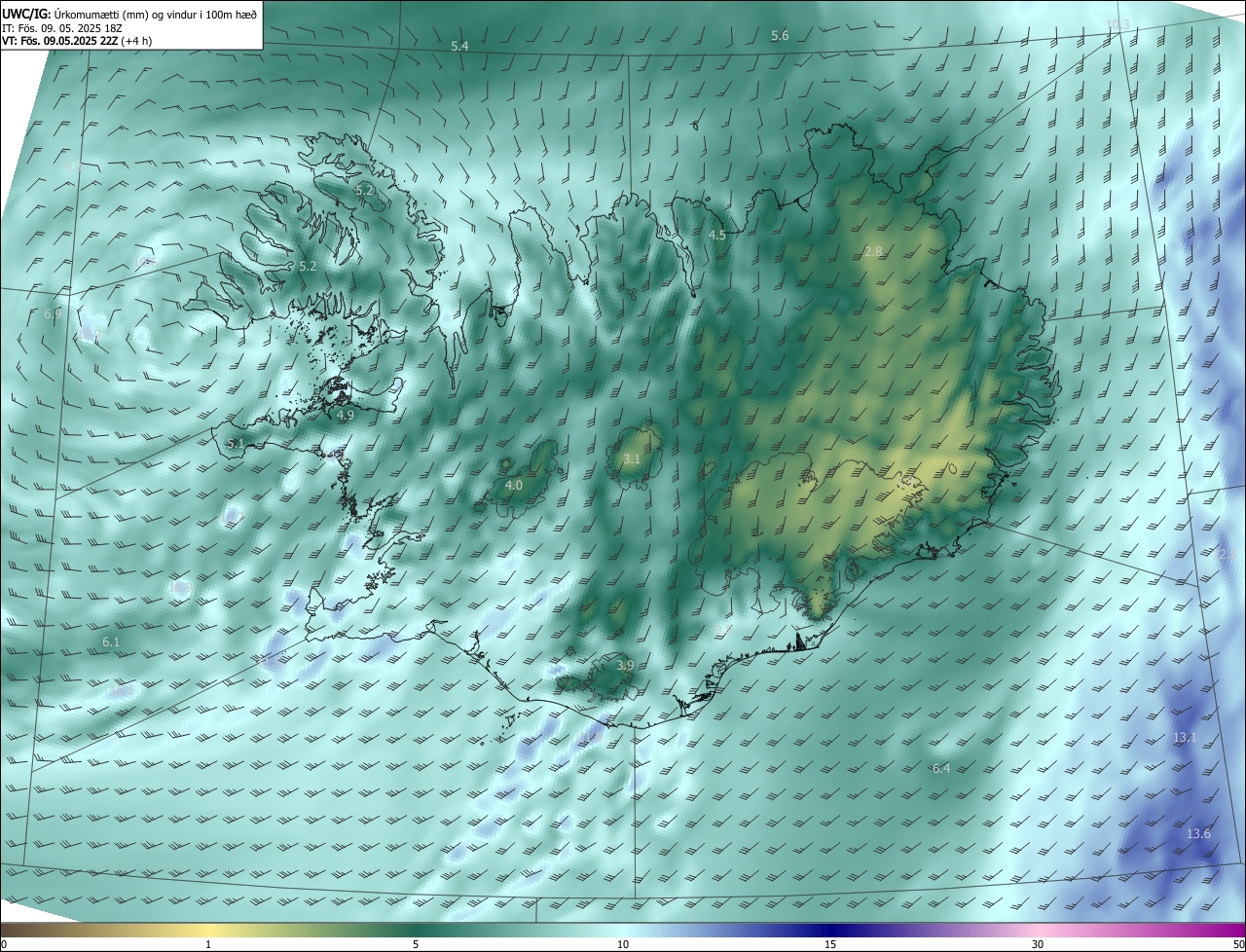Click the 4.5 value label on the map
Viewport: 1246px width, 952px height.
pos(717,236)
